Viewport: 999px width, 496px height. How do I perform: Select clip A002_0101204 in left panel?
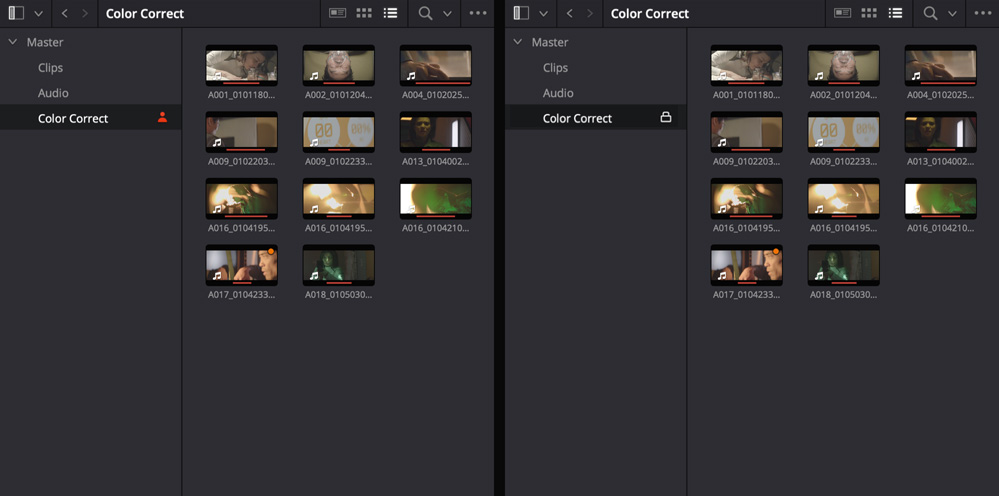click(x=338, y=66)
